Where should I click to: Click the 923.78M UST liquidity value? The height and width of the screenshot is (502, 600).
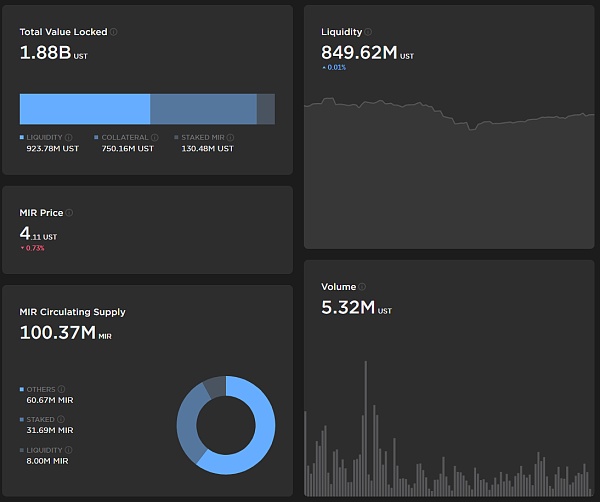pos(52,148)
